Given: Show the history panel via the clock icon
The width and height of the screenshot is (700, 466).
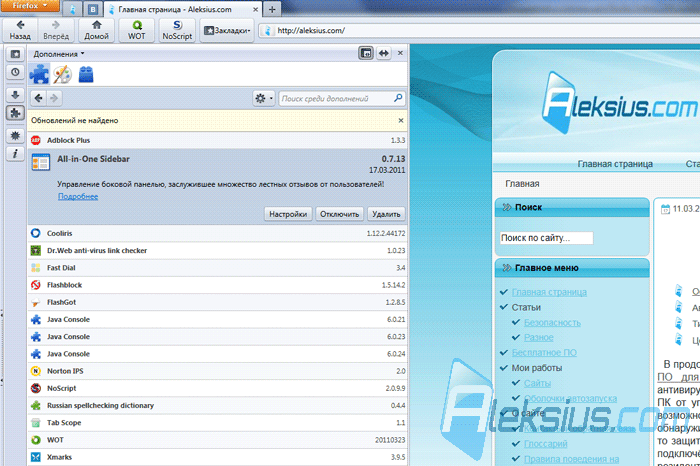Looking at the screenshot, I should click(15, 72).
